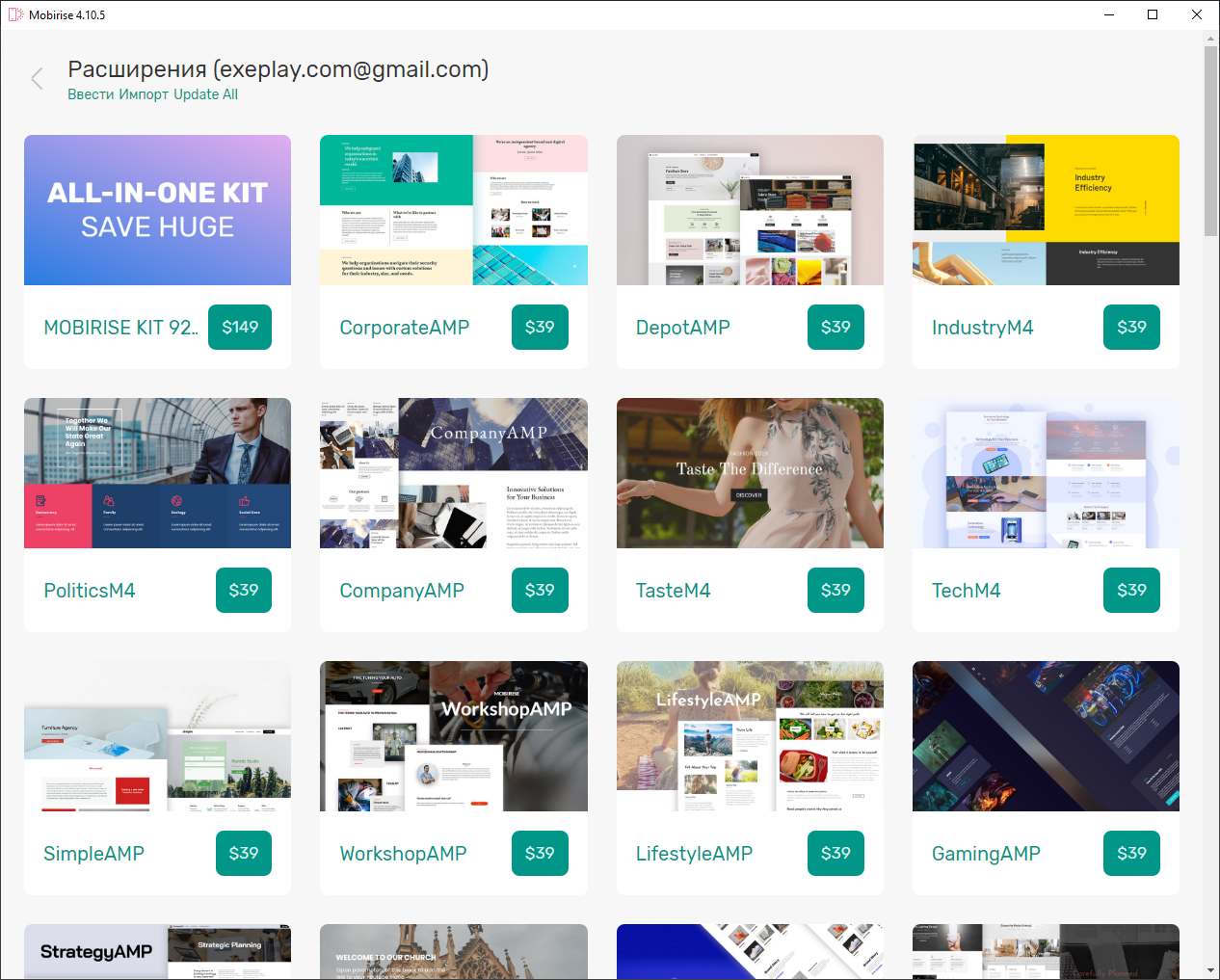Open the IndustryM4 preview thumbnail
Viewport: 1220px width, 980px height.
point(1046,210)
